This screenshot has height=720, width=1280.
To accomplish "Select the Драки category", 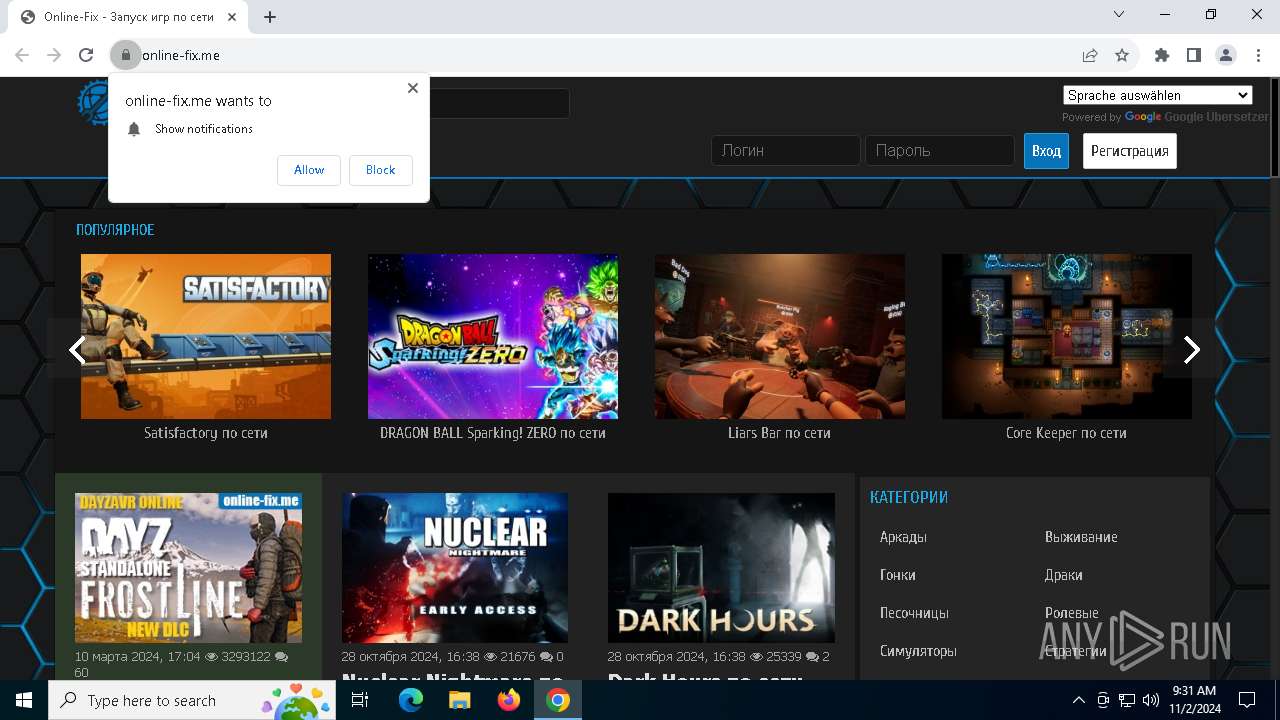I will [1064, 575].
